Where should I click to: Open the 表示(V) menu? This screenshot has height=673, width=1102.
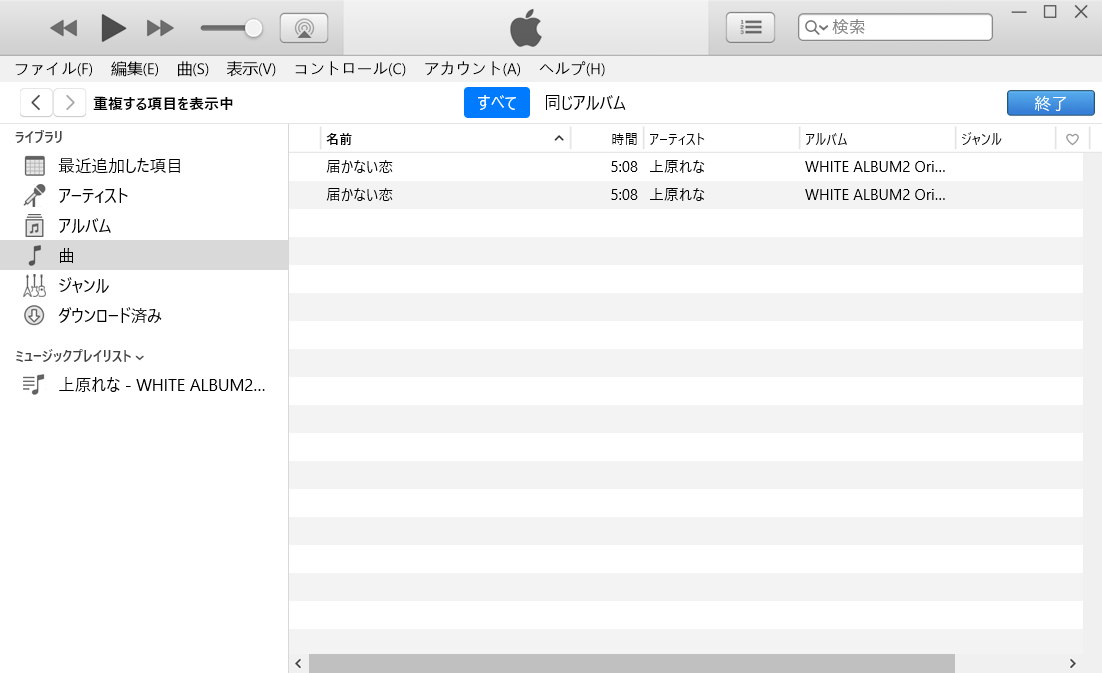point(251,69)
